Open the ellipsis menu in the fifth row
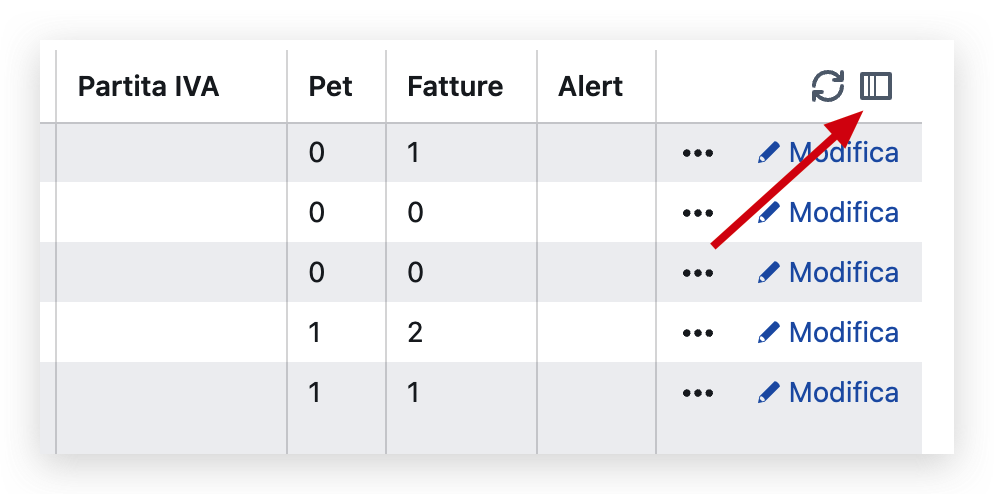 pos(697,393)
